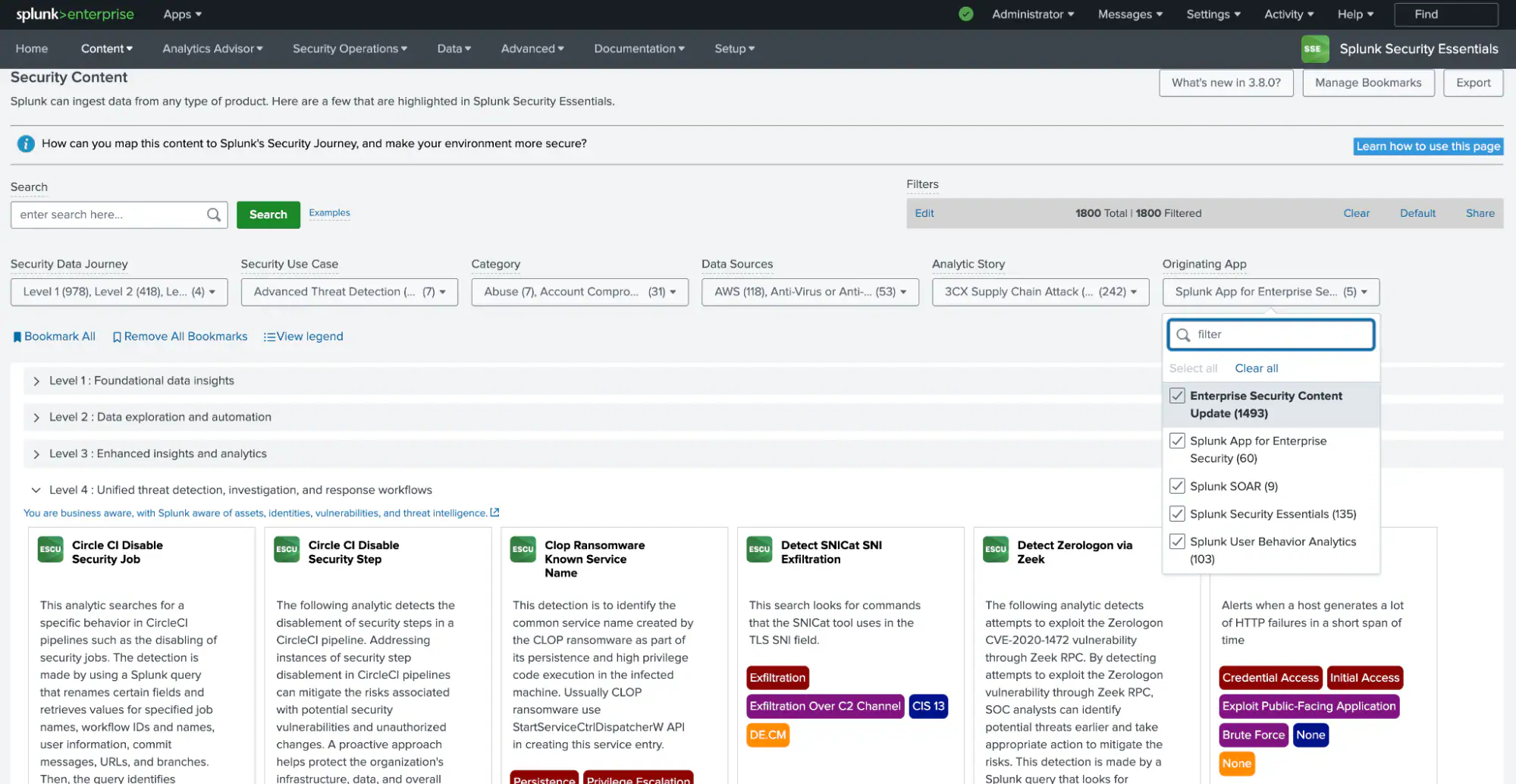Open the Documentation menu
The height and width of the screenshot is (784, 1516).
point(639,49)
